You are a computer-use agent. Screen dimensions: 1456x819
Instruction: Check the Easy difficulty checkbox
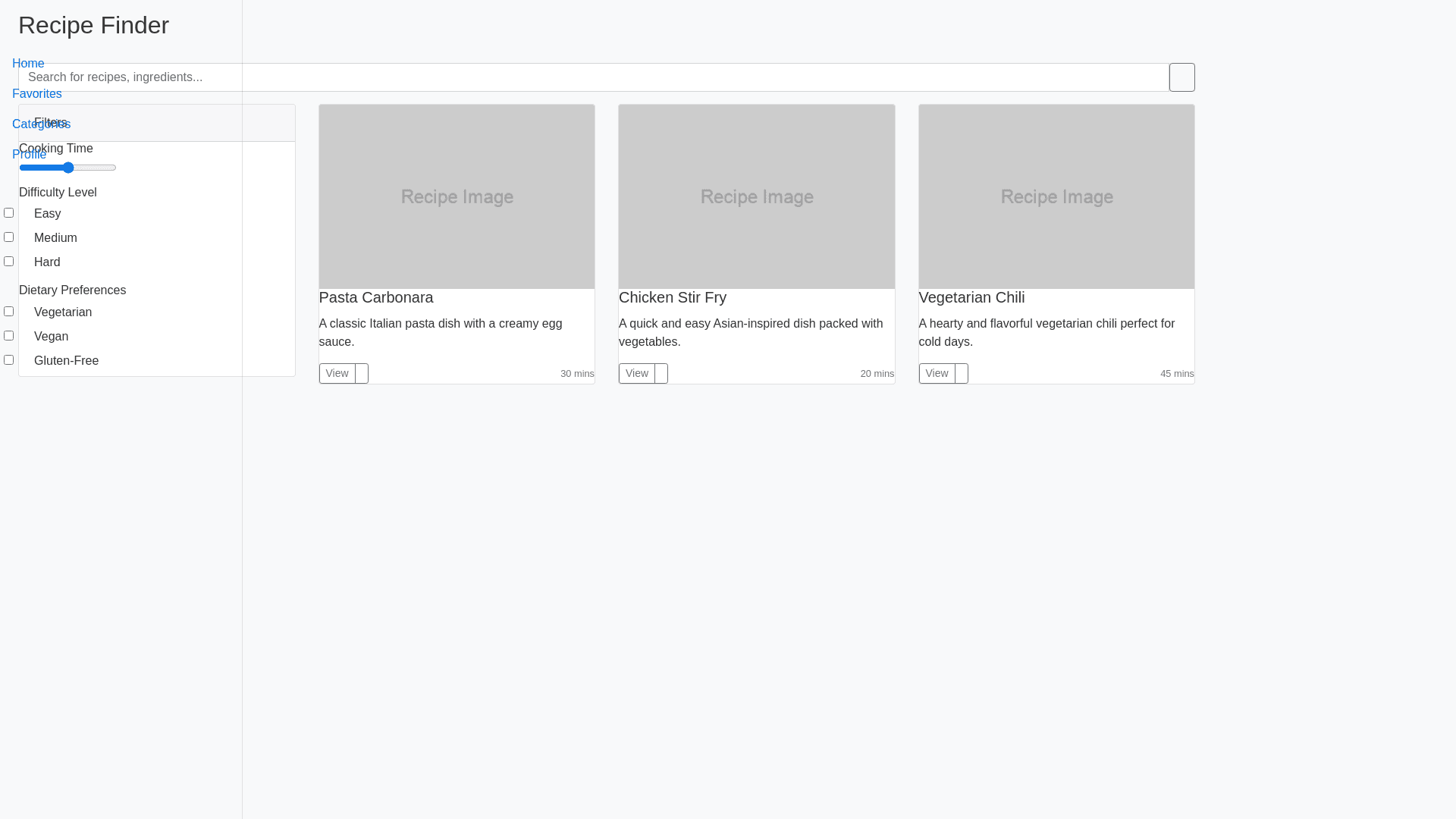pyautogui.click(x=9, y=213)
